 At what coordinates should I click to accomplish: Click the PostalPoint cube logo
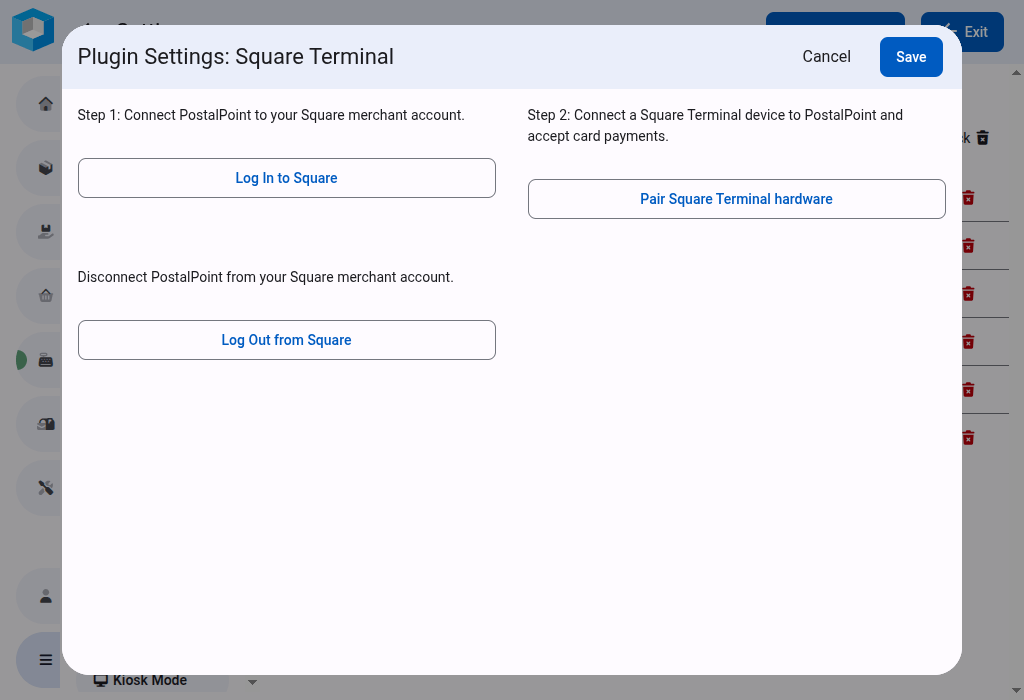[x=33, y=29]
